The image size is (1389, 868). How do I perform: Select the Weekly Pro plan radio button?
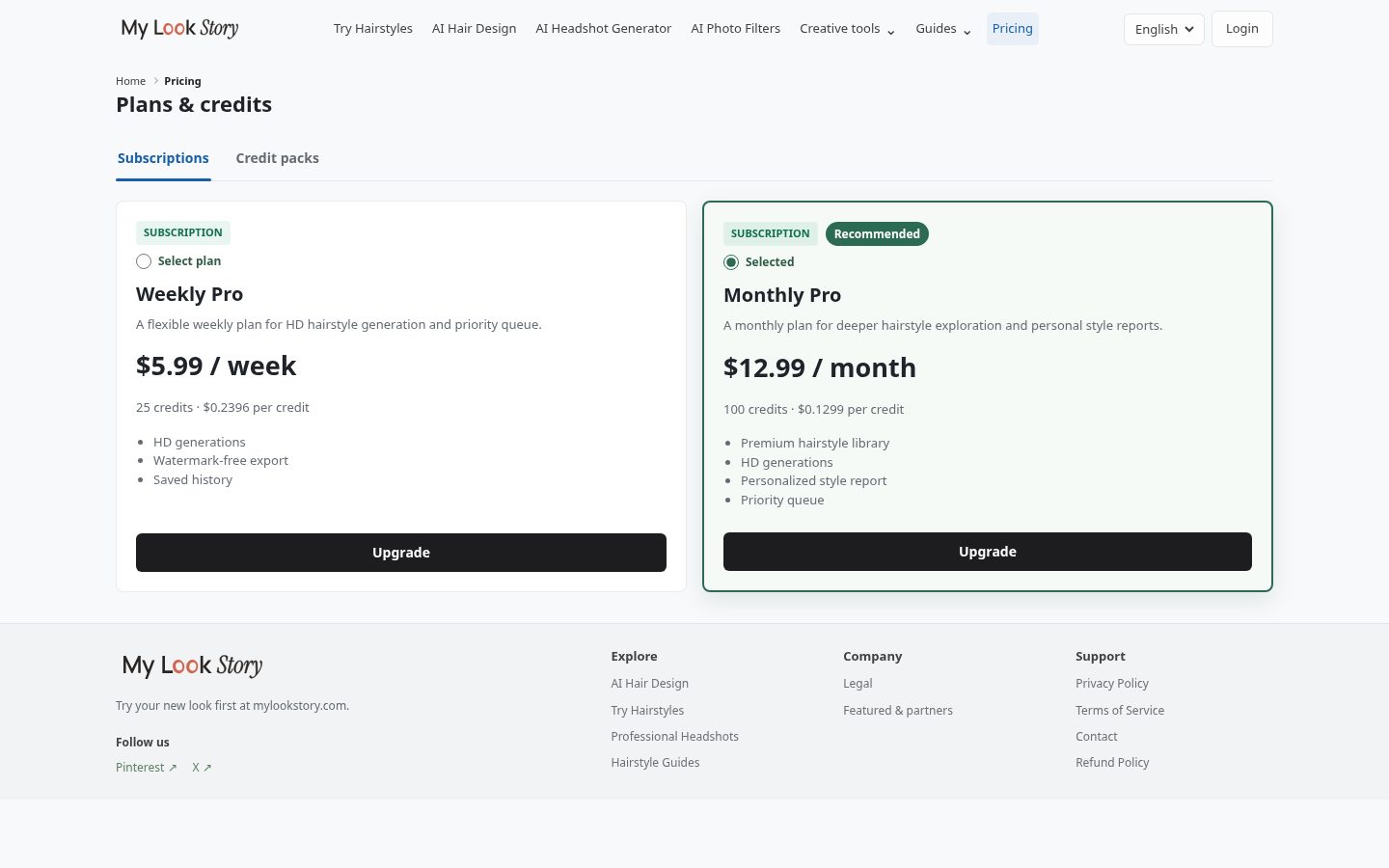(x=144, y=261)
